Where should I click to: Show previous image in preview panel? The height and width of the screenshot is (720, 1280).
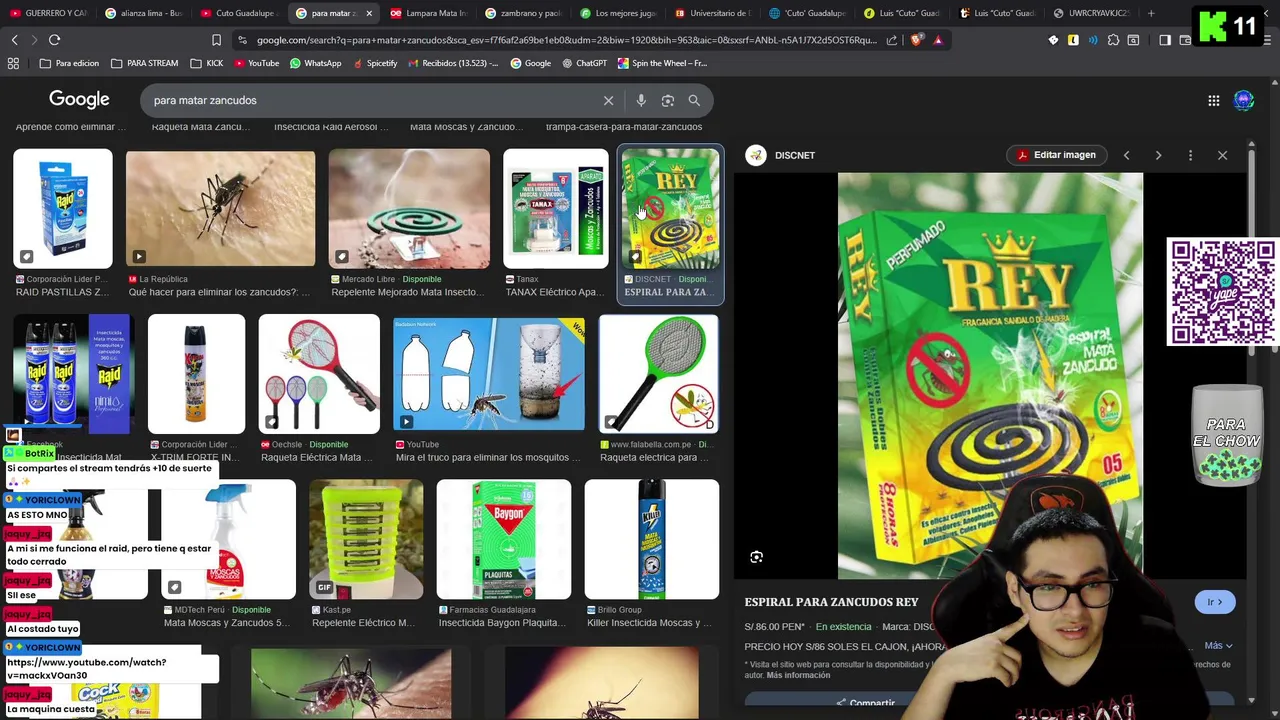point(1126,155)
